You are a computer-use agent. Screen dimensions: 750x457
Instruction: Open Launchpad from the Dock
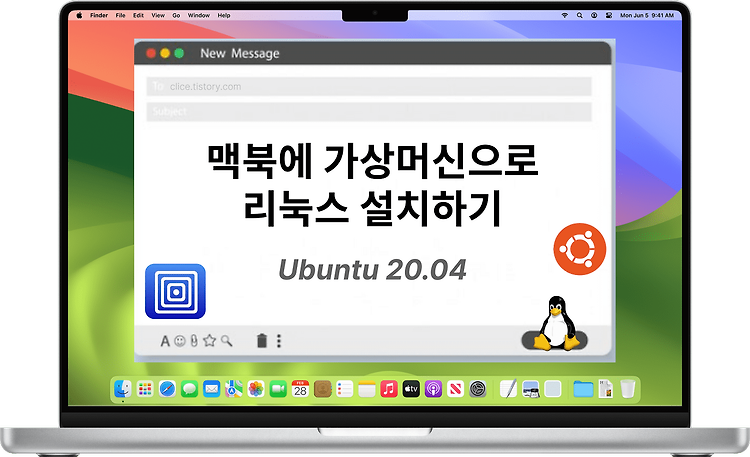click(x=145, y=389)
